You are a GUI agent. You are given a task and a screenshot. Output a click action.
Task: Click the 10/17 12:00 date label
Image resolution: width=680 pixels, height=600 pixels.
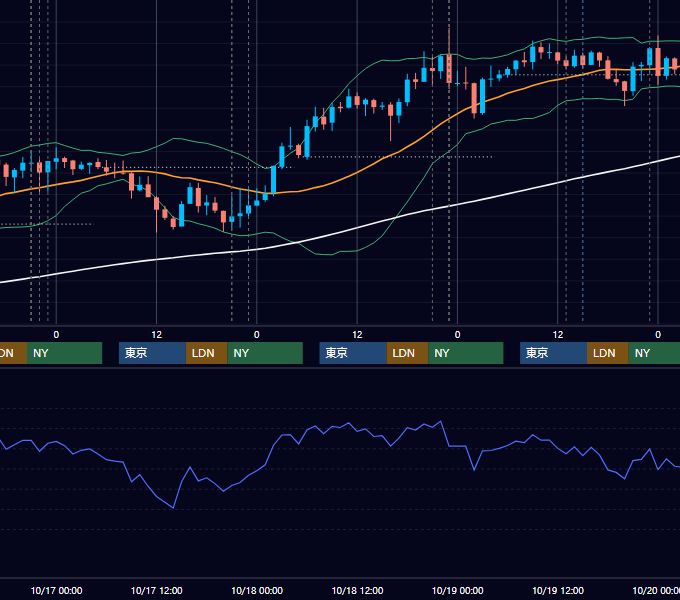coord(157,590)
